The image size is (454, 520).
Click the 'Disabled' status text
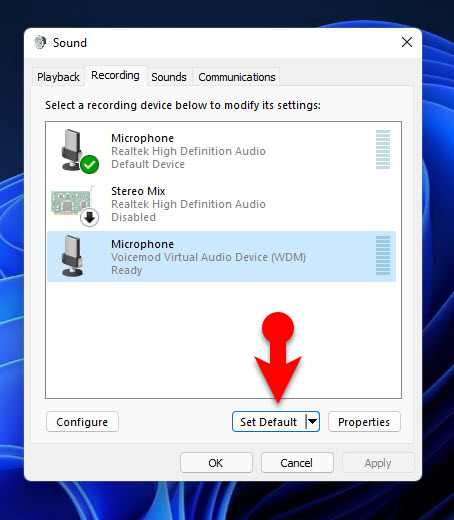point(133,217)
